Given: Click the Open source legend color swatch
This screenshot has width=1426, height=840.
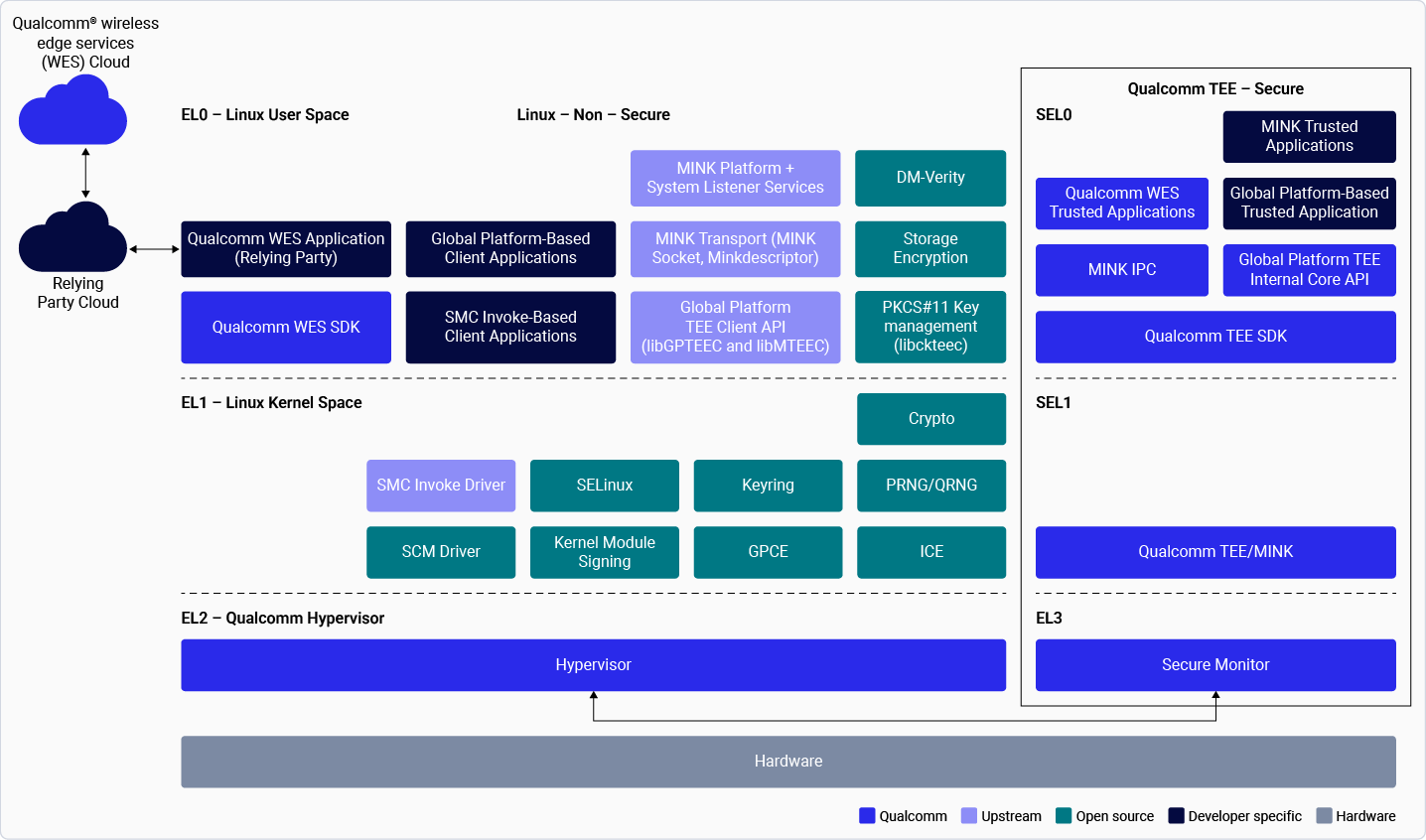Looking at the screenshot, I should tap(1064, 816).
